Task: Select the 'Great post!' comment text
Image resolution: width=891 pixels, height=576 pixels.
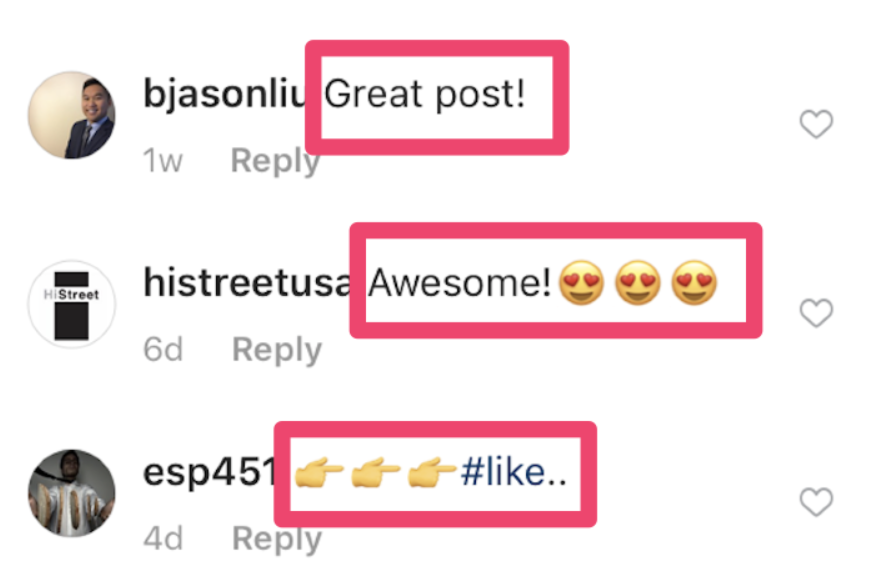Action: tap(424, 94)
